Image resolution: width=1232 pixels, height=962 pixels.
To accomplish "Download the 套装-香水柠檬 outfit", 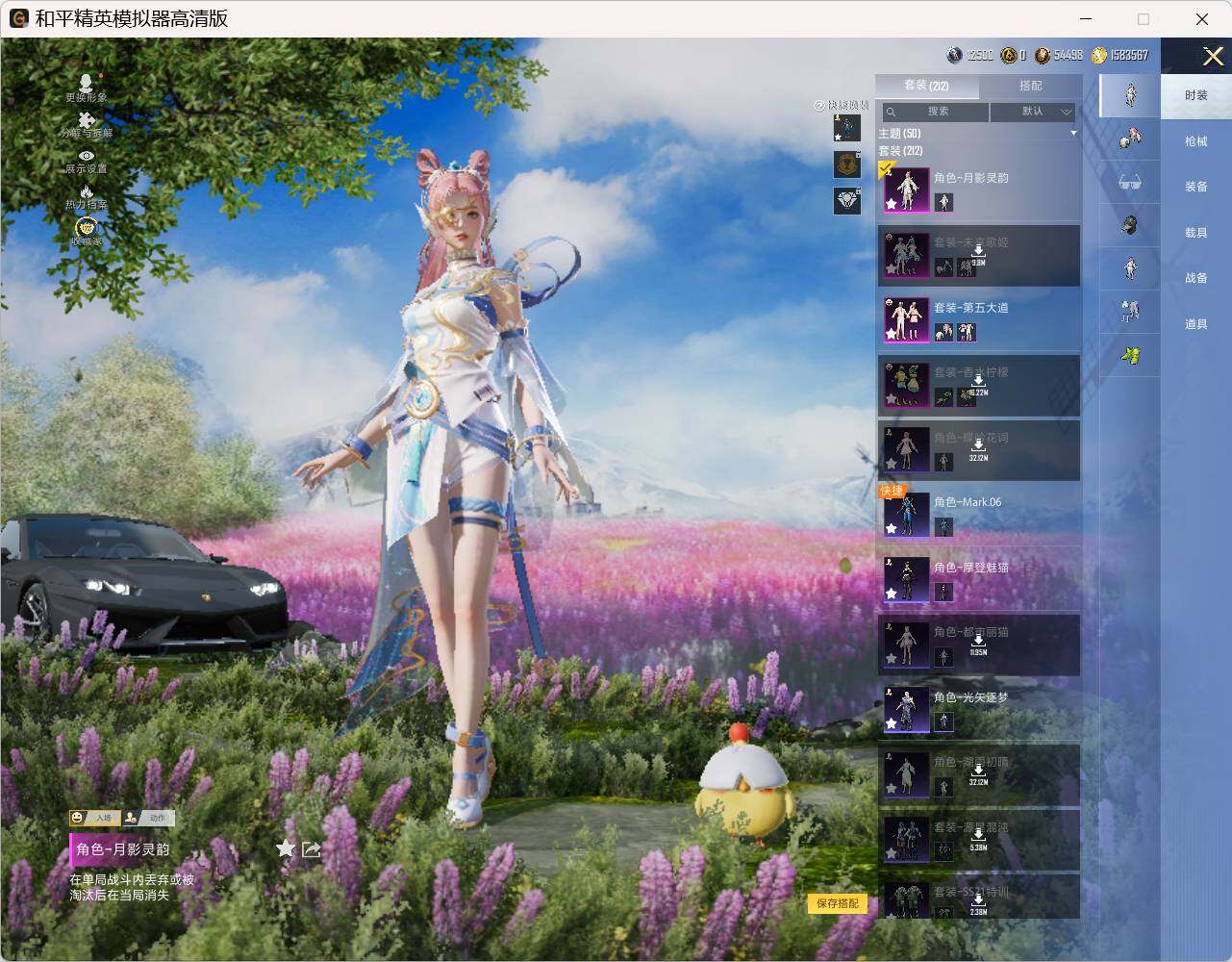I will tap(977, 385).
